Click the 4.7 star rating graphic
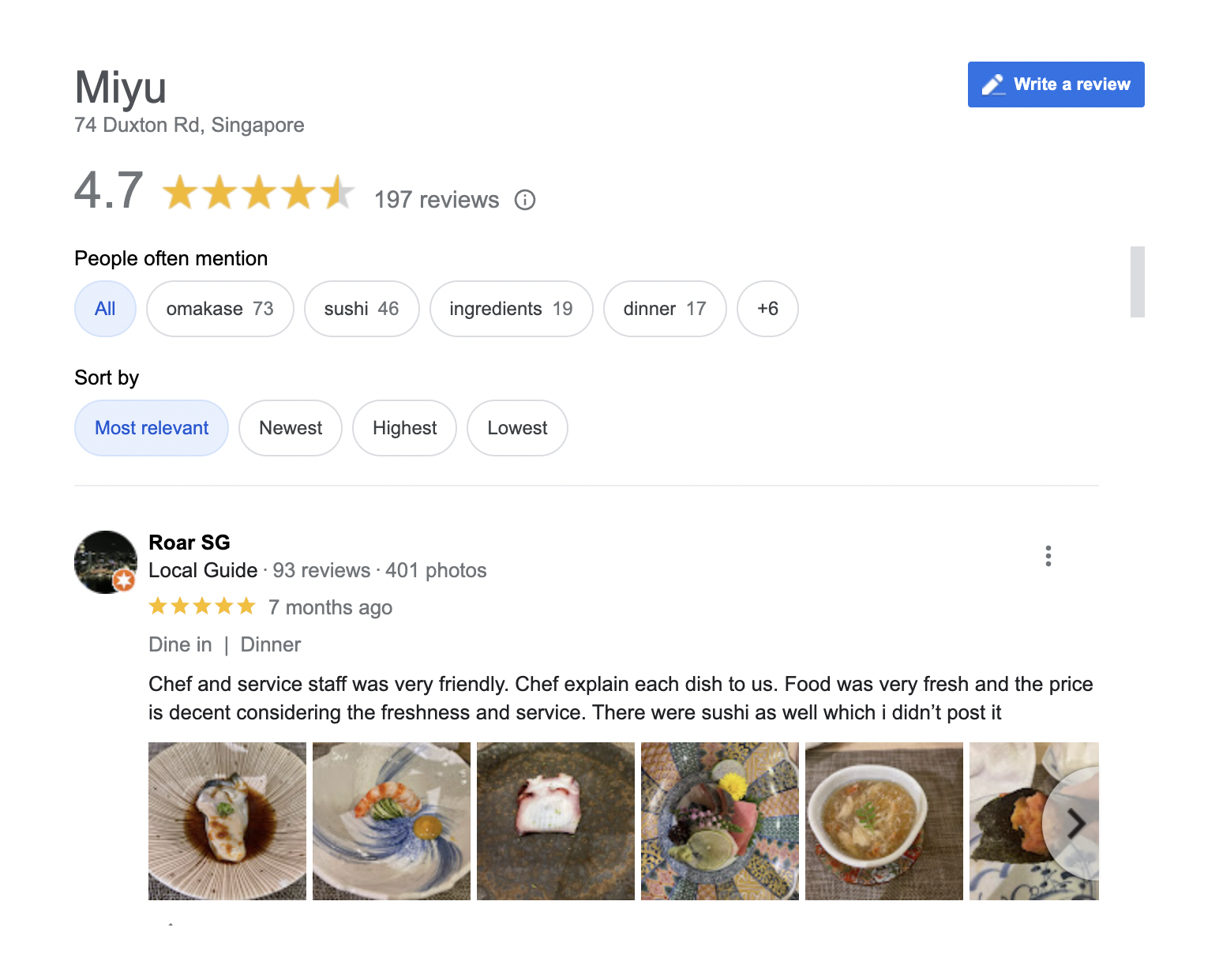 (258, 192)
